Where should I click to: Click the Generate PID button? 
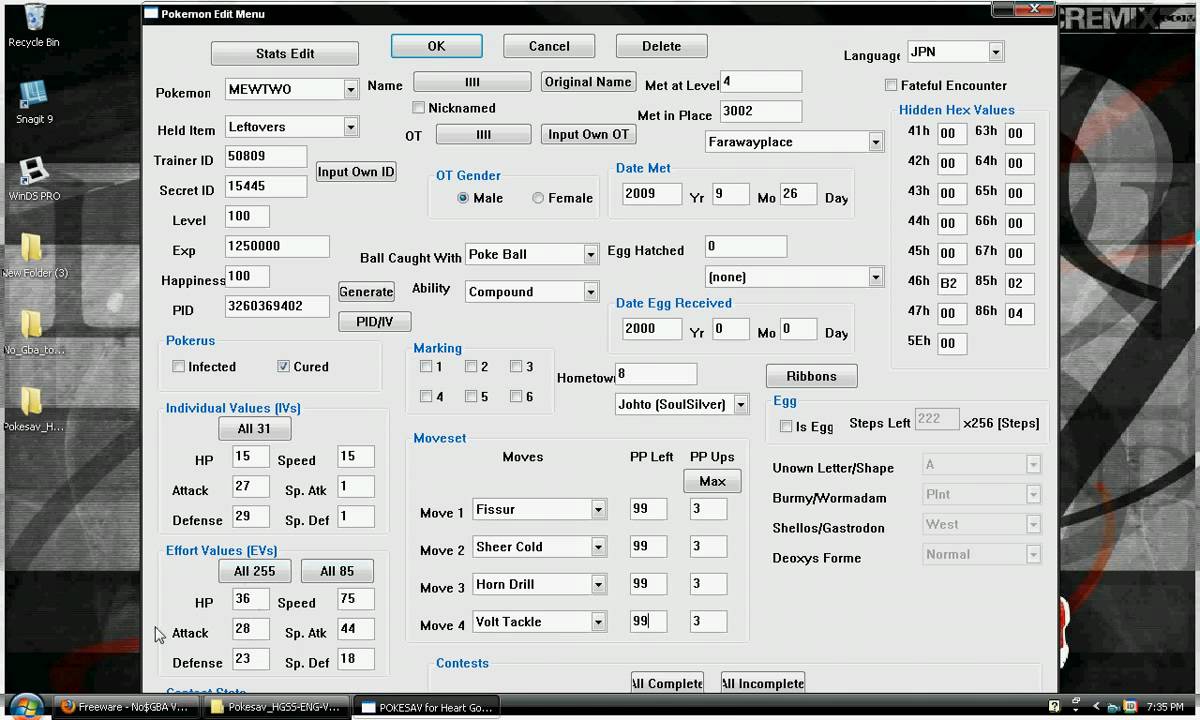pyautogui.click(x=366, y=292)
